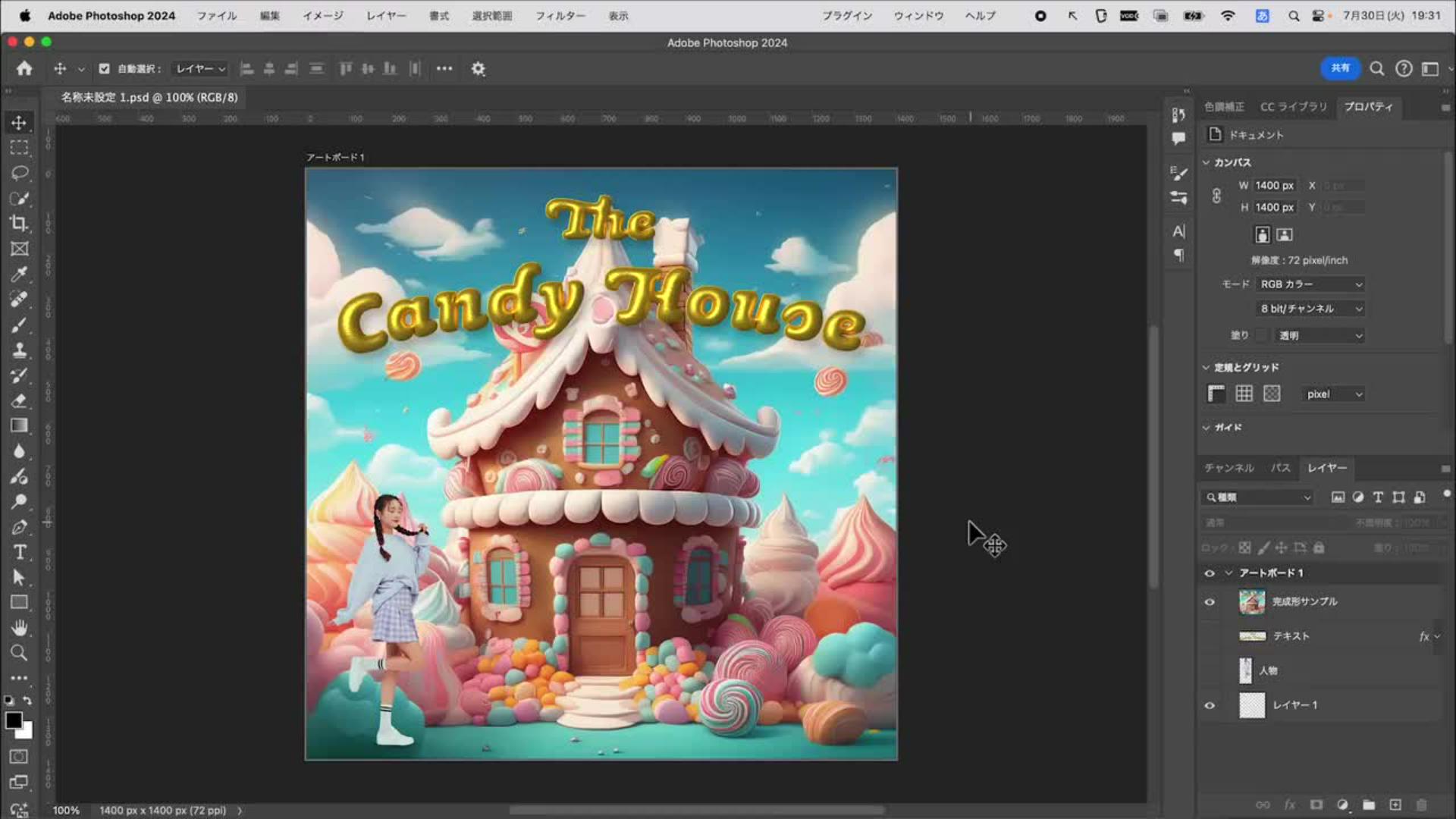
Task: Switch to the チャンネル tab
Action: pos(1228,468)
